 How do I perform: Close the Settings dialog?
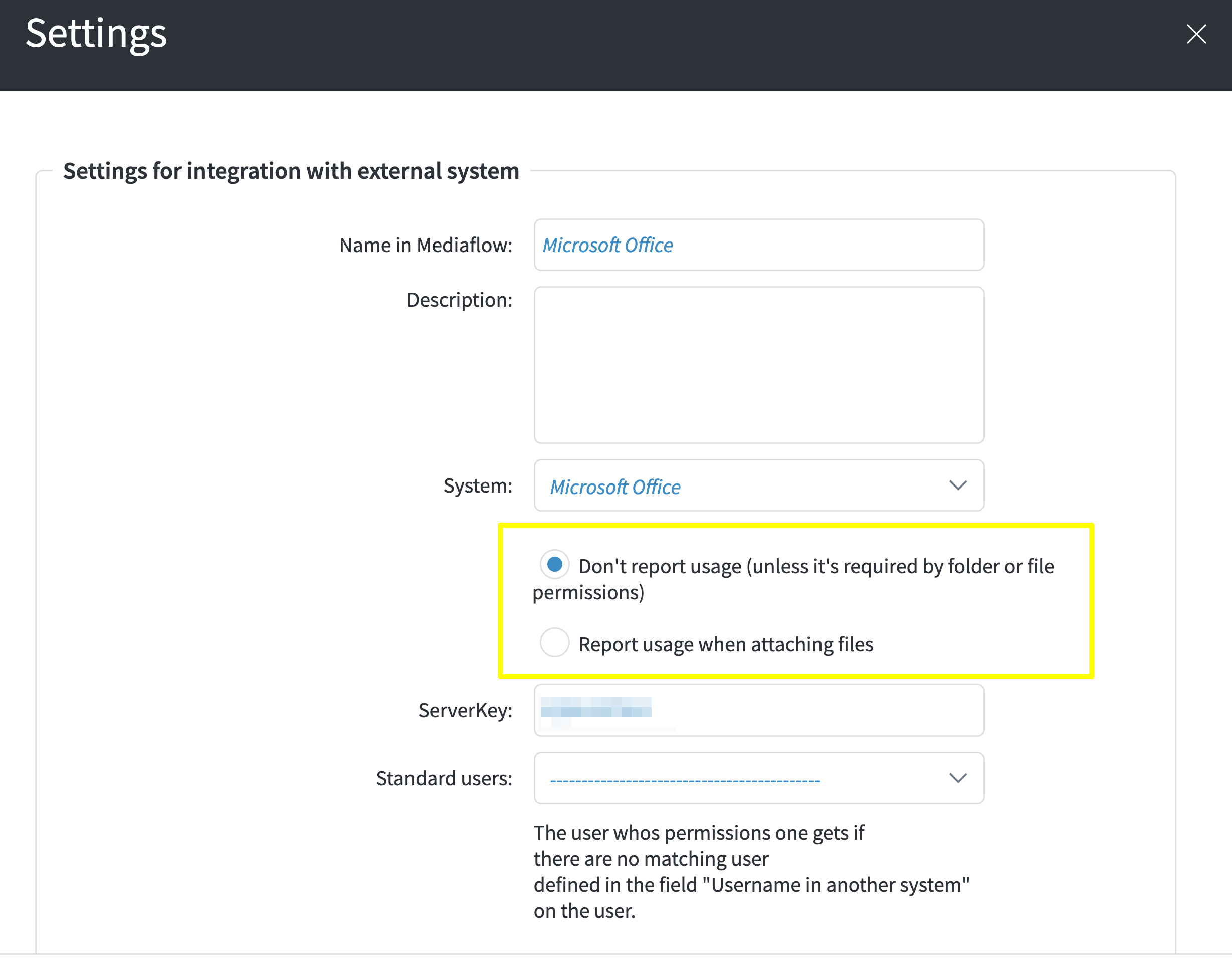point(1196,34)
